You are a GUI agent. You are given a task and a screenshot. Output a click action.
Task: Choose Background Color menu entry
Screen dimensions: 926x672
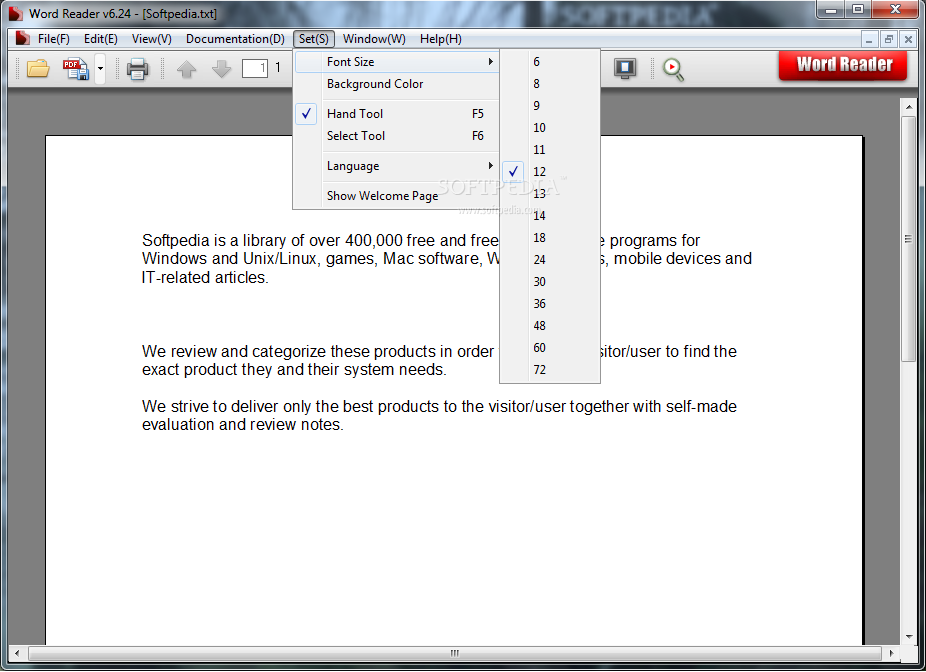(396, 84)
